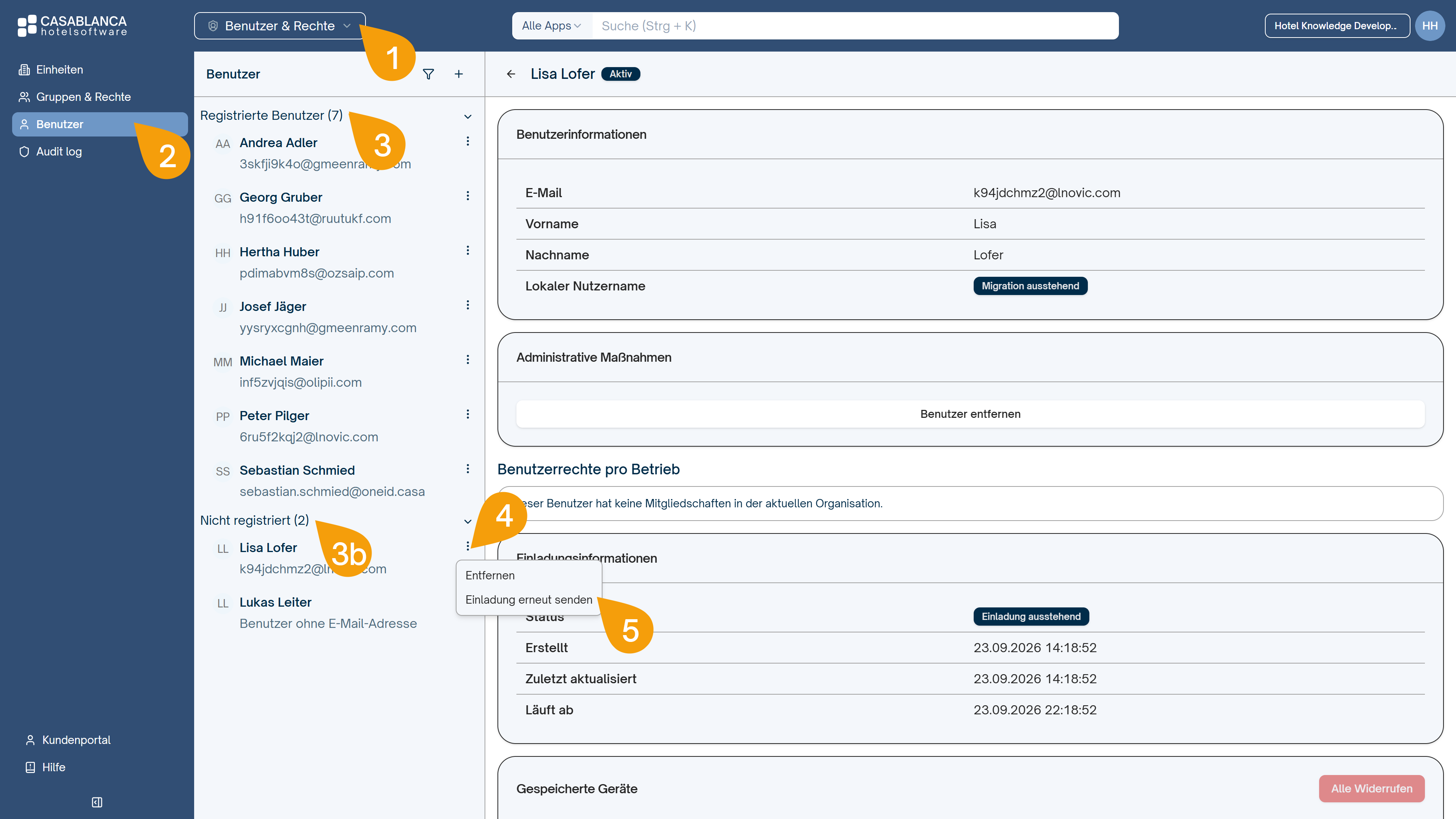Choose Einladung erneut senden from the menu
Image resolution: width=1456 pixels, height=819 pixels.
point(529,600)
